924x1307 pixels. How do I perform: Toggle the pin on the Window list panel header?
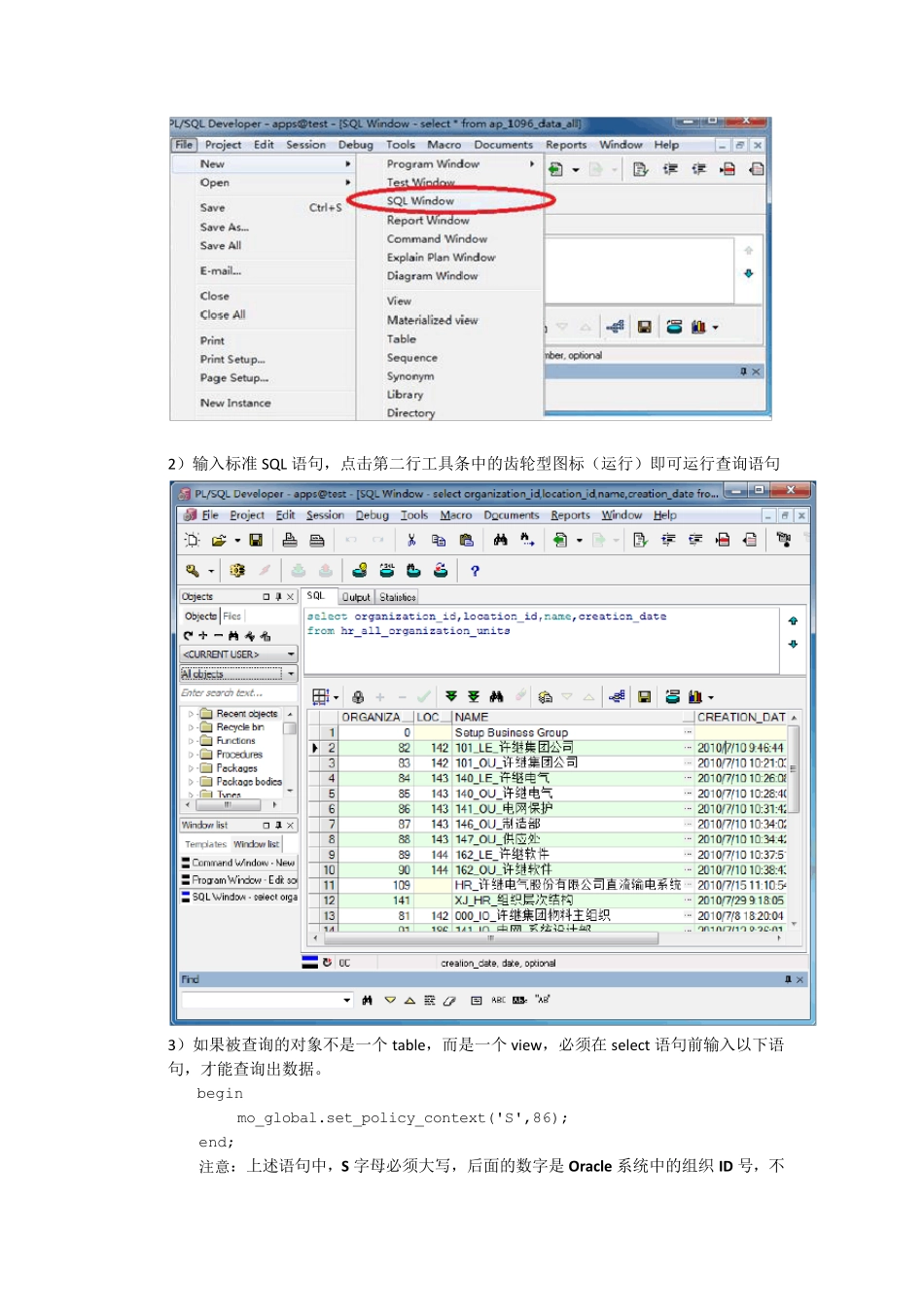click(x=278, y=825)
